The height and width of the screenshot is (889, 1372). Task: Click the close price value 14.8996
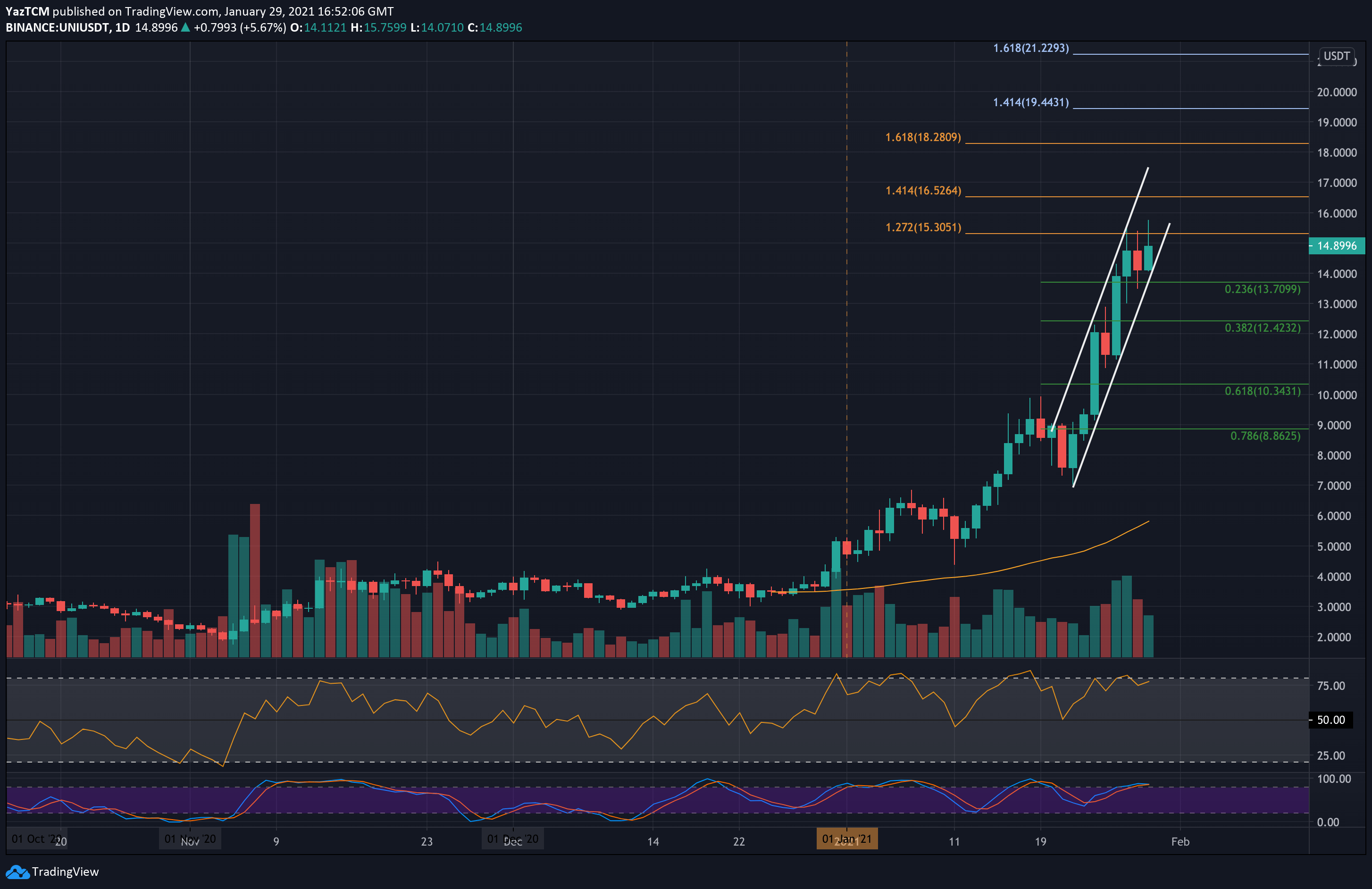pos(501,28)
